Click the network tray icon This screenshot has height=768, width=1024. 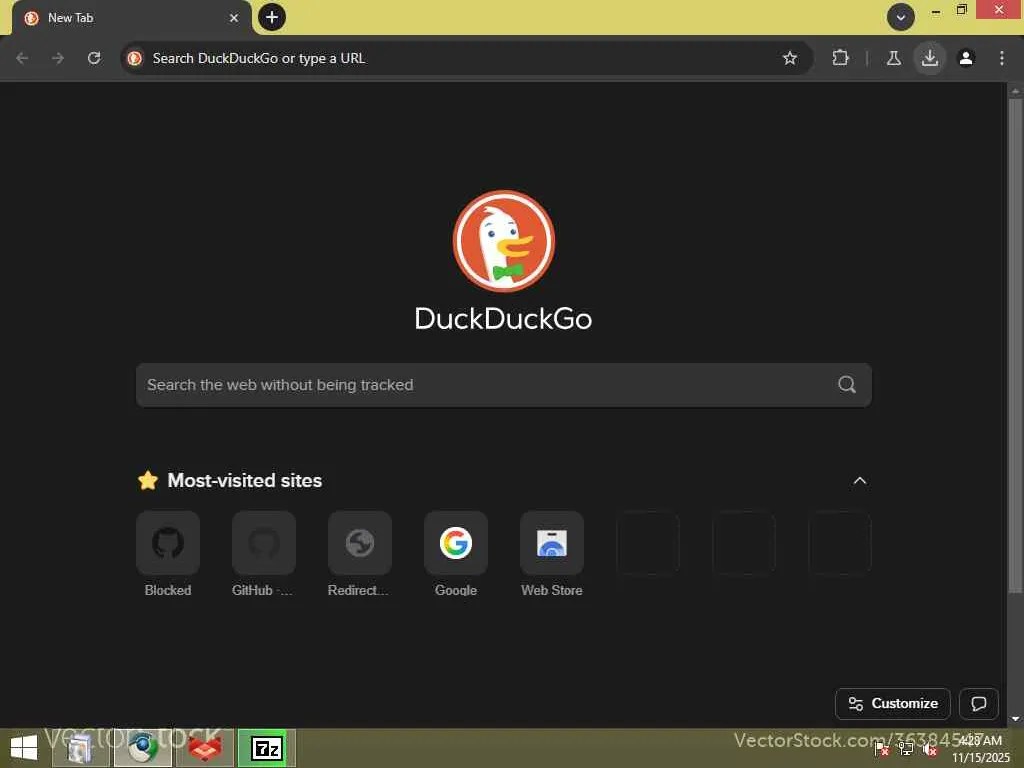905,749
